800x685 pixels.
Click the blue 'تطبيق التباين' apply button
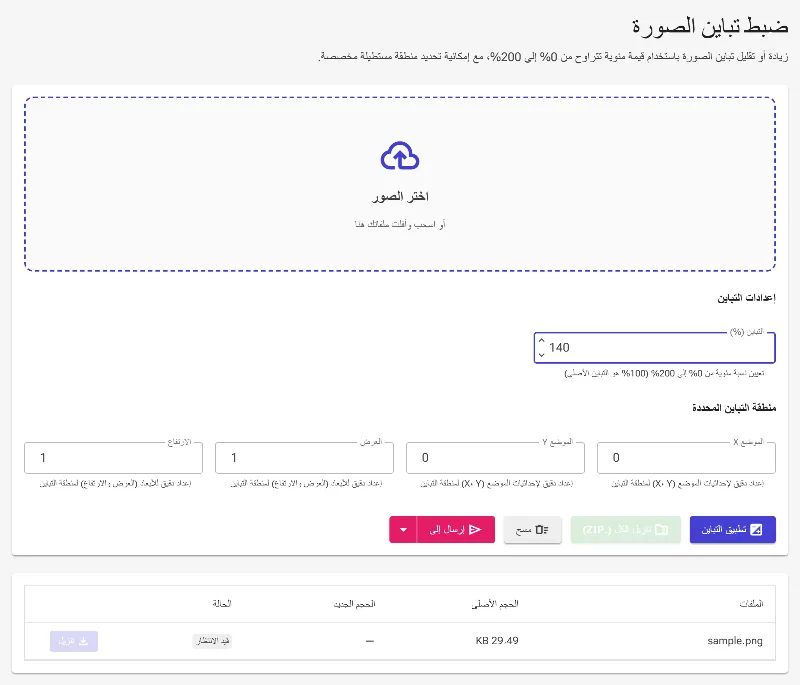coord(733,529)
